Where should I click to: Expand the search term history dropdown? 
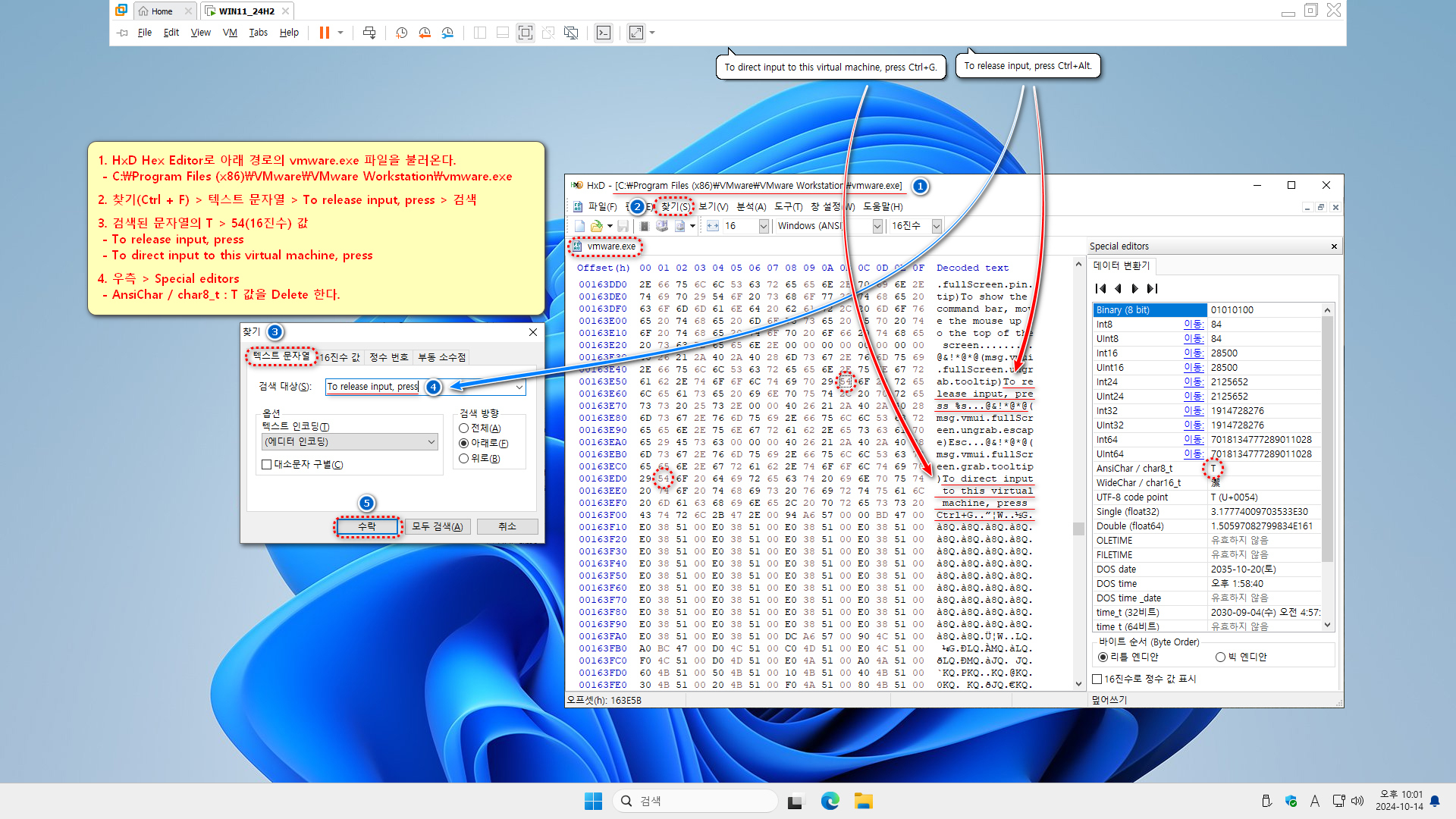point(519,387)
